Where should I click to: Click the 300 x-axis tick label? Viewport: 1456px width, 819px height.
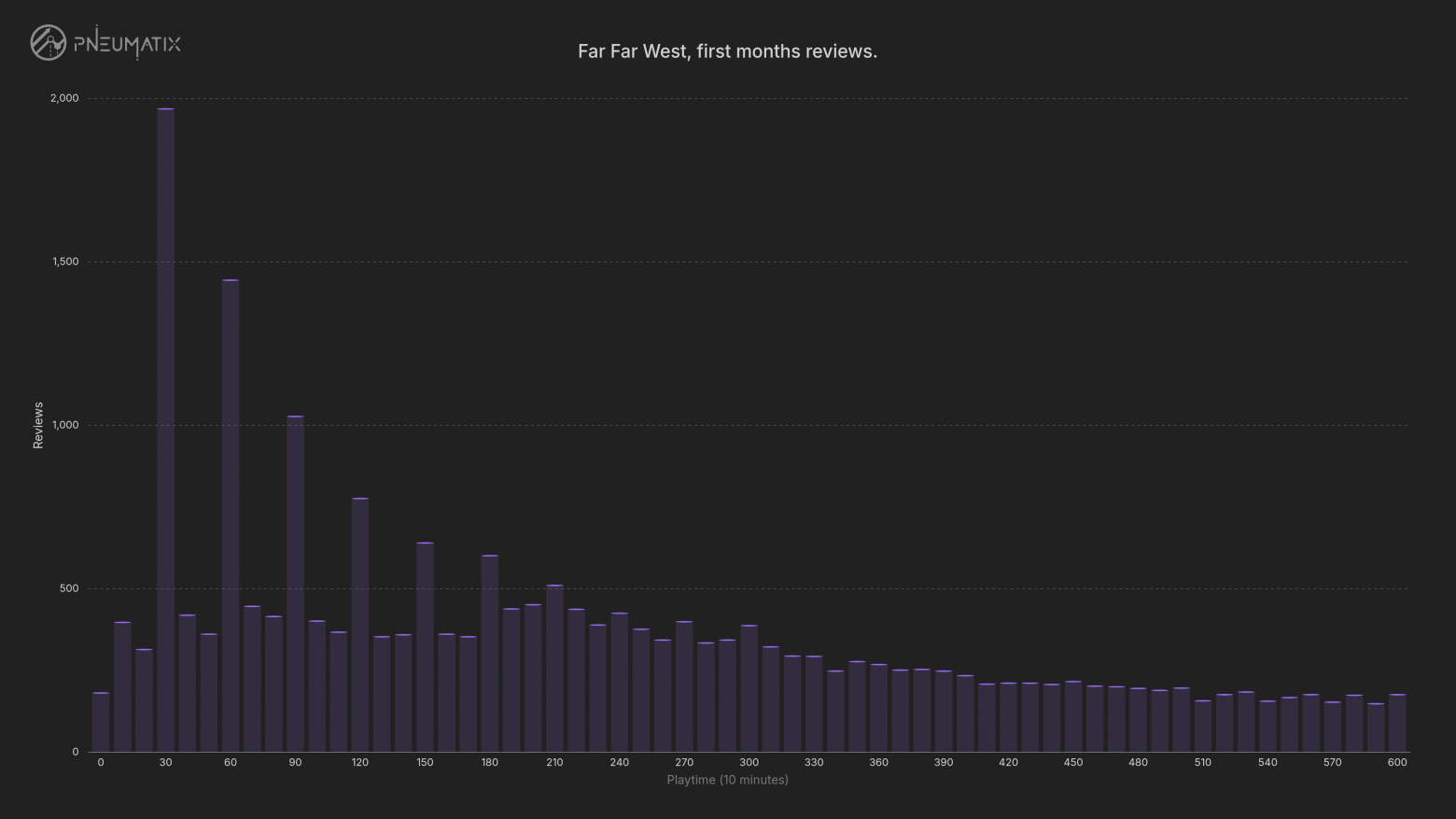click(x=749, y=762)
